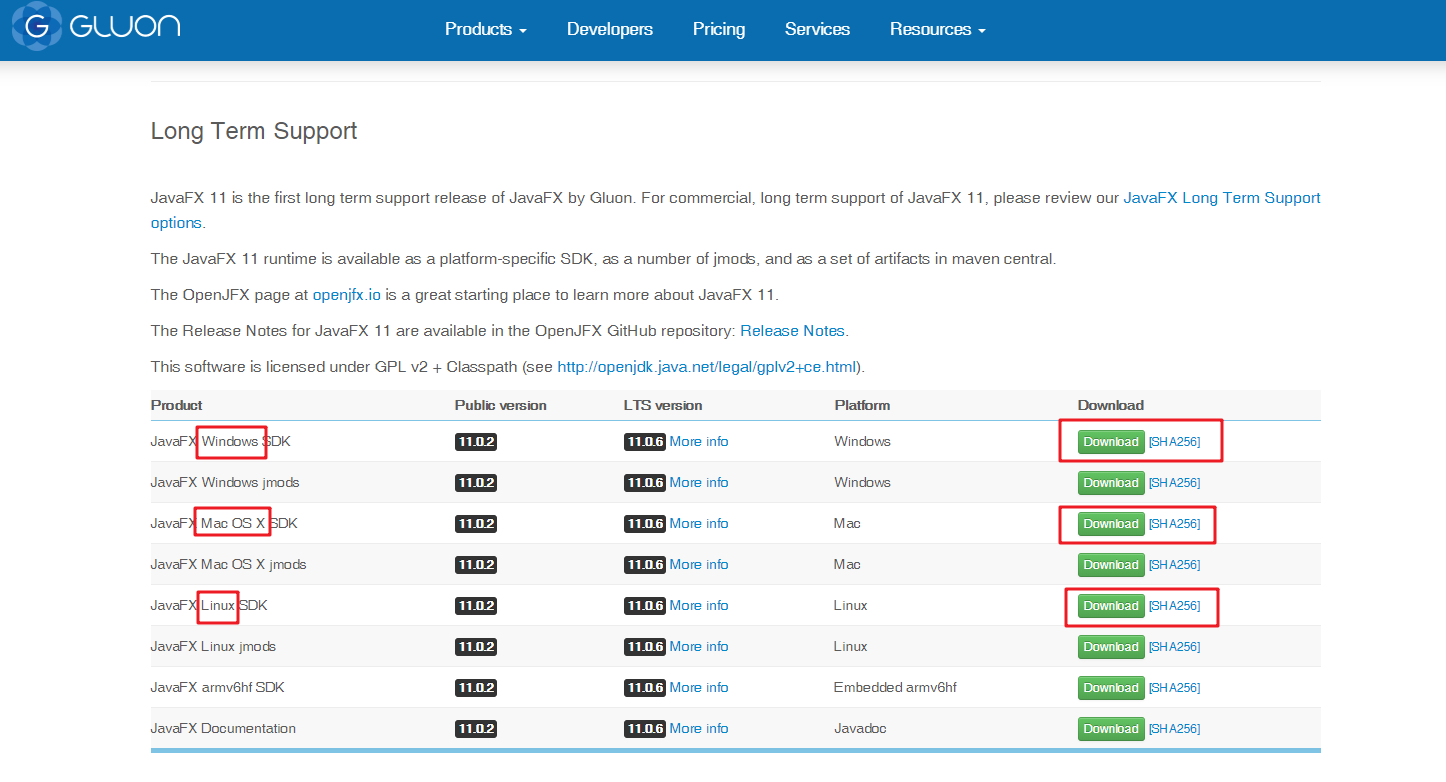Open More info for Windows jmods row
The width and height of the screenshot is (1446, 782).
pyautogui.click(x=699, y=483)
